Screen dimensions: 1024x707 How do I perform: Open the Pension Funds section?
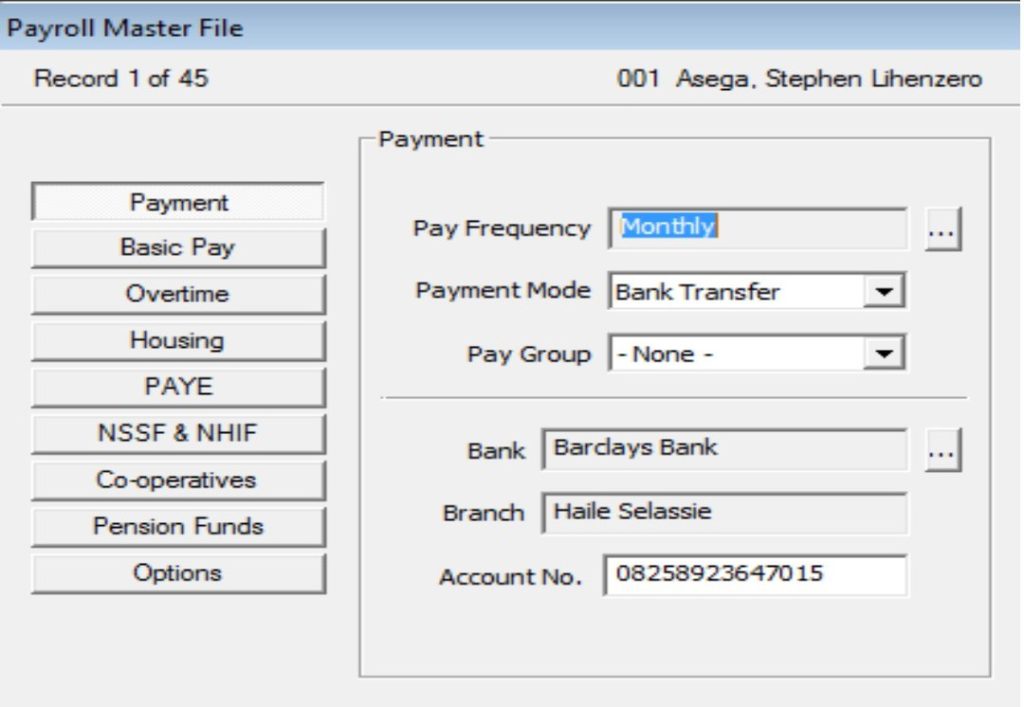click(177, 525)
